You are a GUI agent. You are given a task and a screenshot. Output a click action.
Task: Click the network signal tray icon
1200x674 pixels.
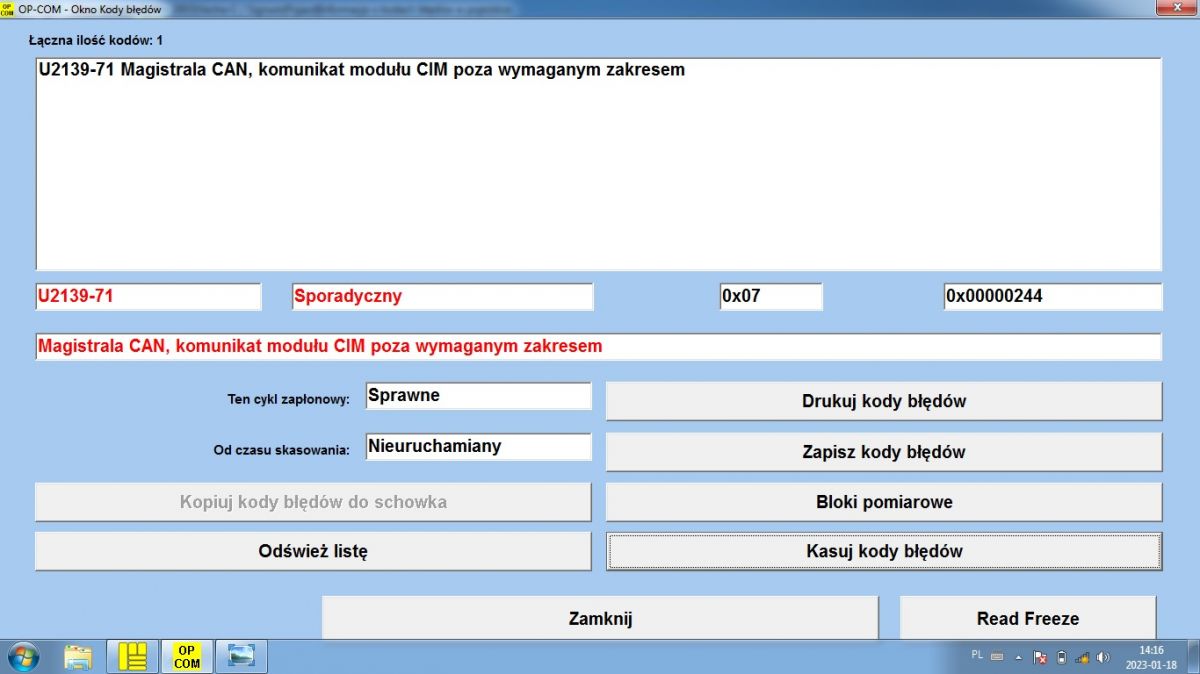click(1082, 657)
